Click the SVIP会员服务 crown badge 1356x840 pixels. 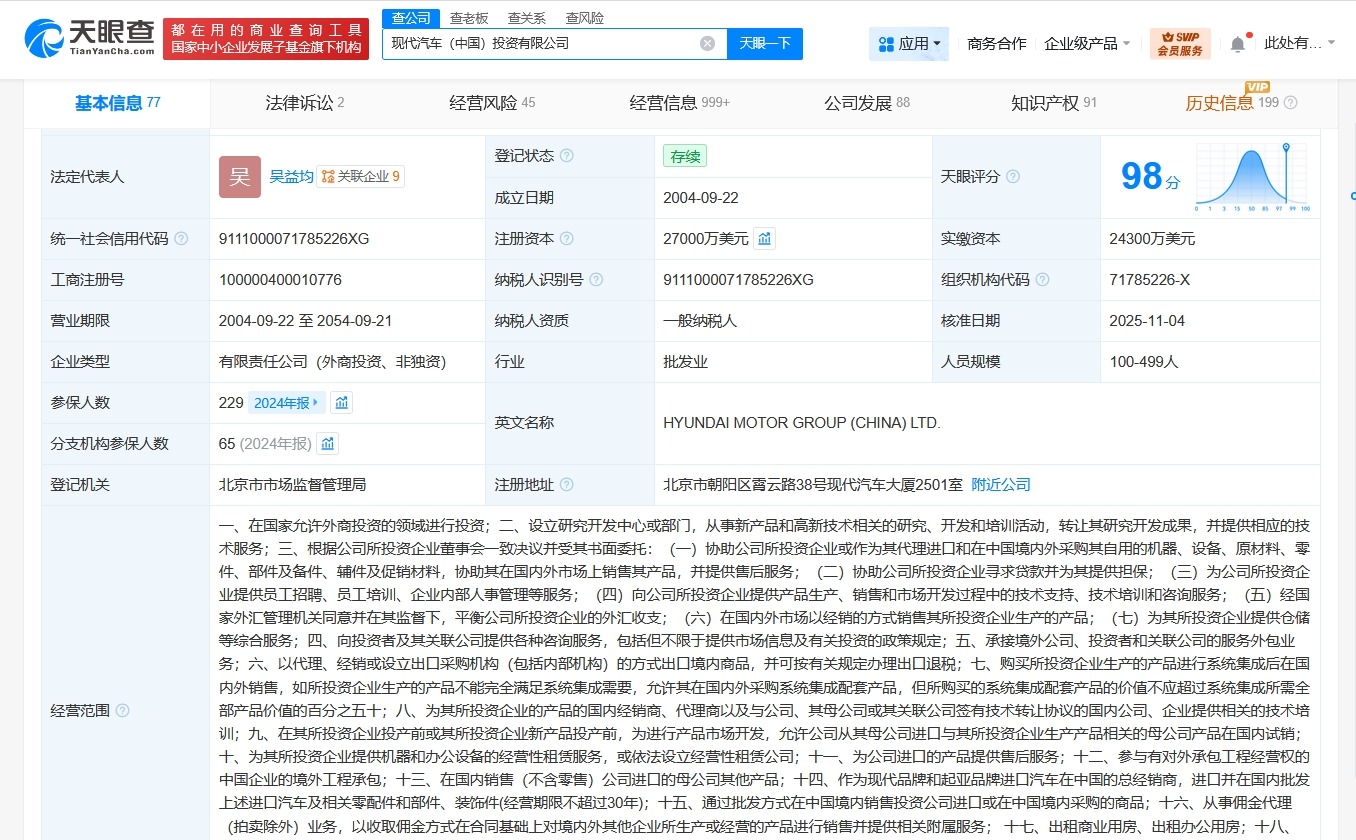(x=1181, y=43)
